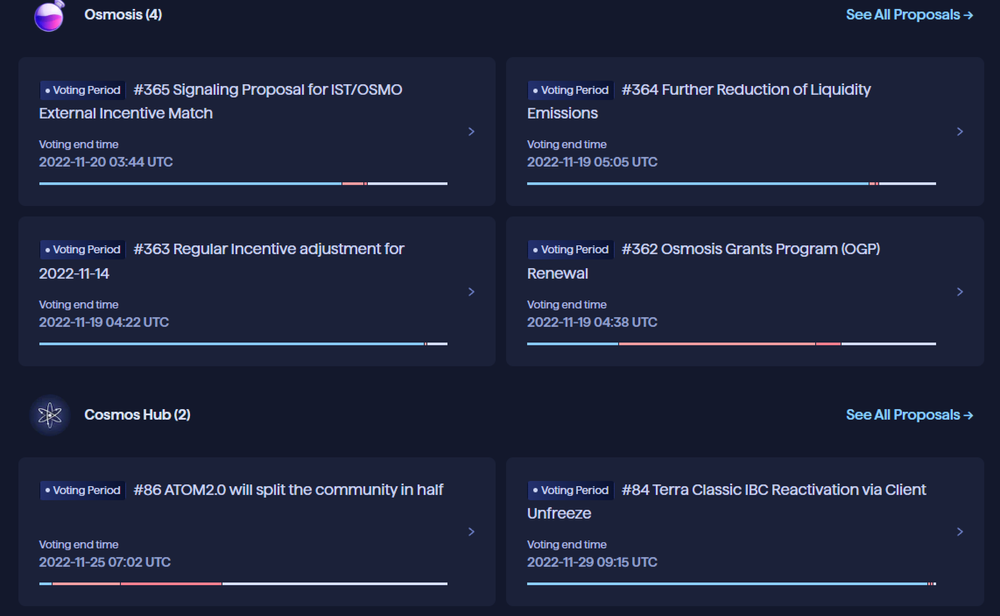The image size is (1000, 616).
Task: Click the vote tally bar of proposal #364
Action: point(732,184)
